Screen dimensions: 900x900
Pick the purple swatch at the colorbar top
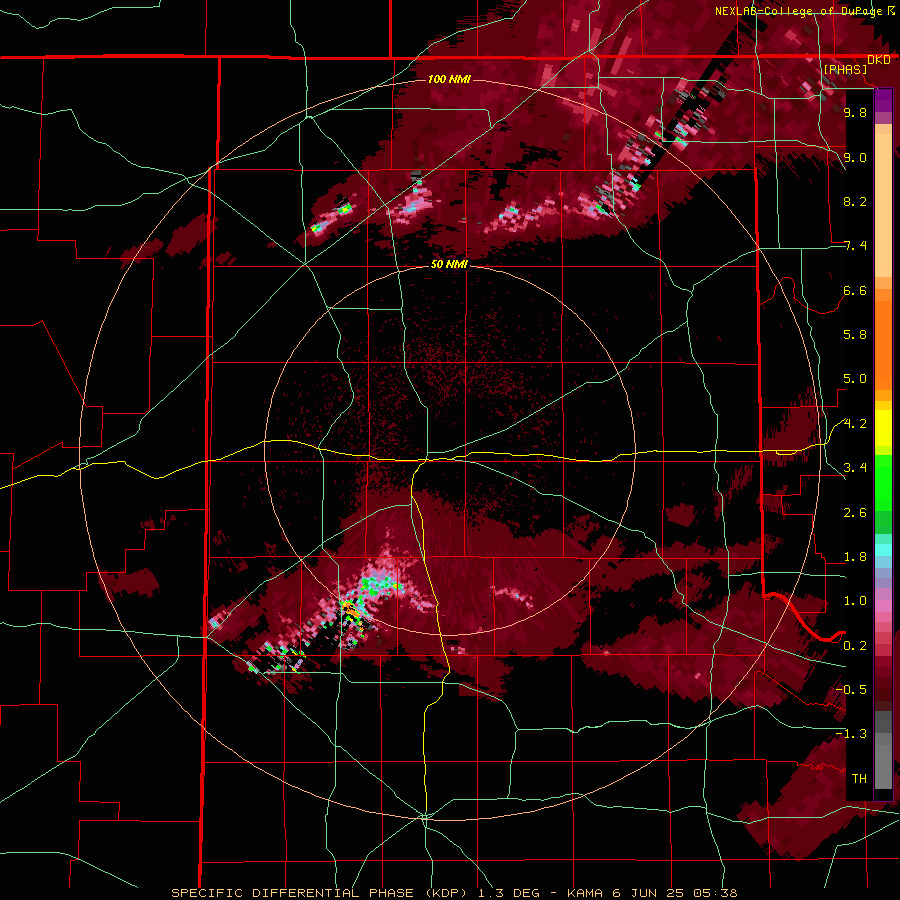[x=883, y=100]
